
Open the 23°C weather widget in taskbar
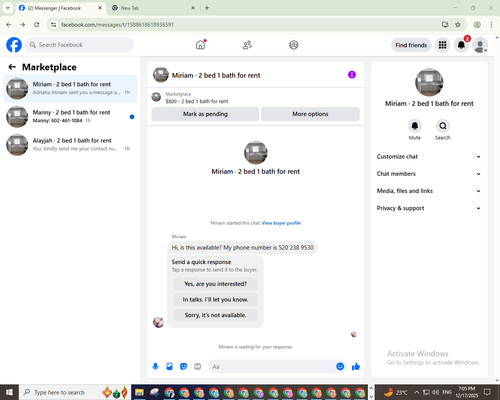[396, 392]
